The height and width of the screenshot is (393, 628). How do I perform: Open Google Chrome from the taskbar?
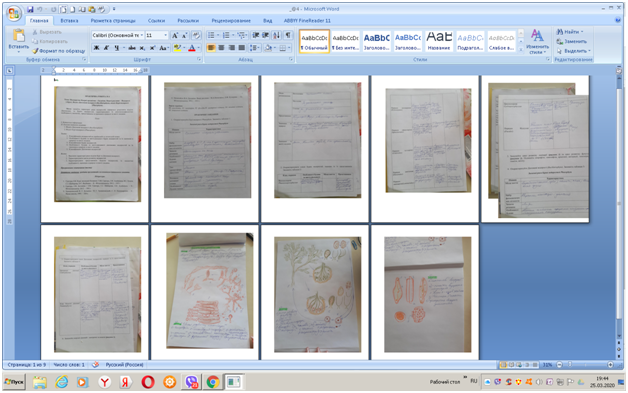tap(213, 382)
